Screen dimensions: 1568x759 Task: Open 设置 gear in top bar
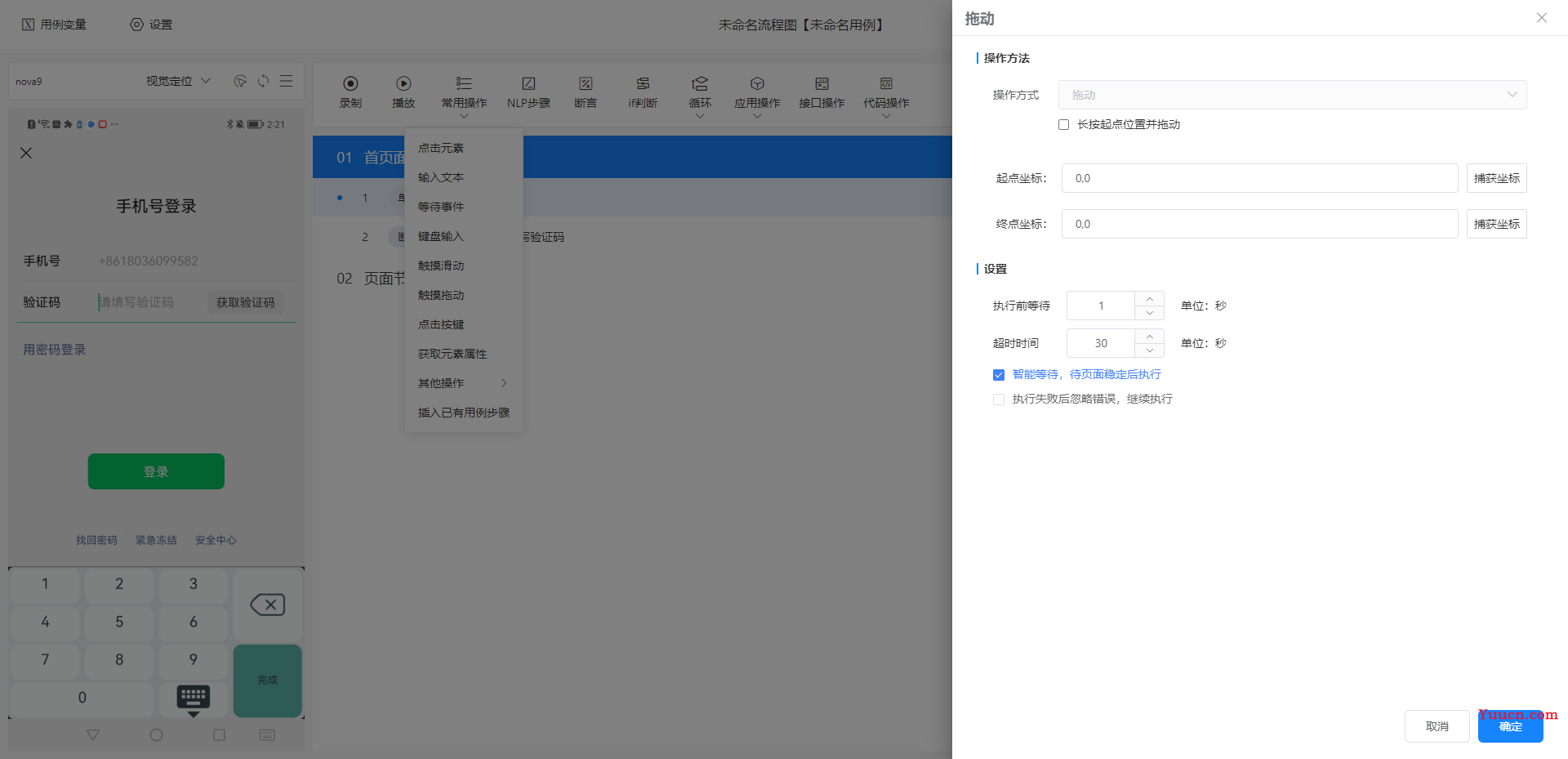151,25
